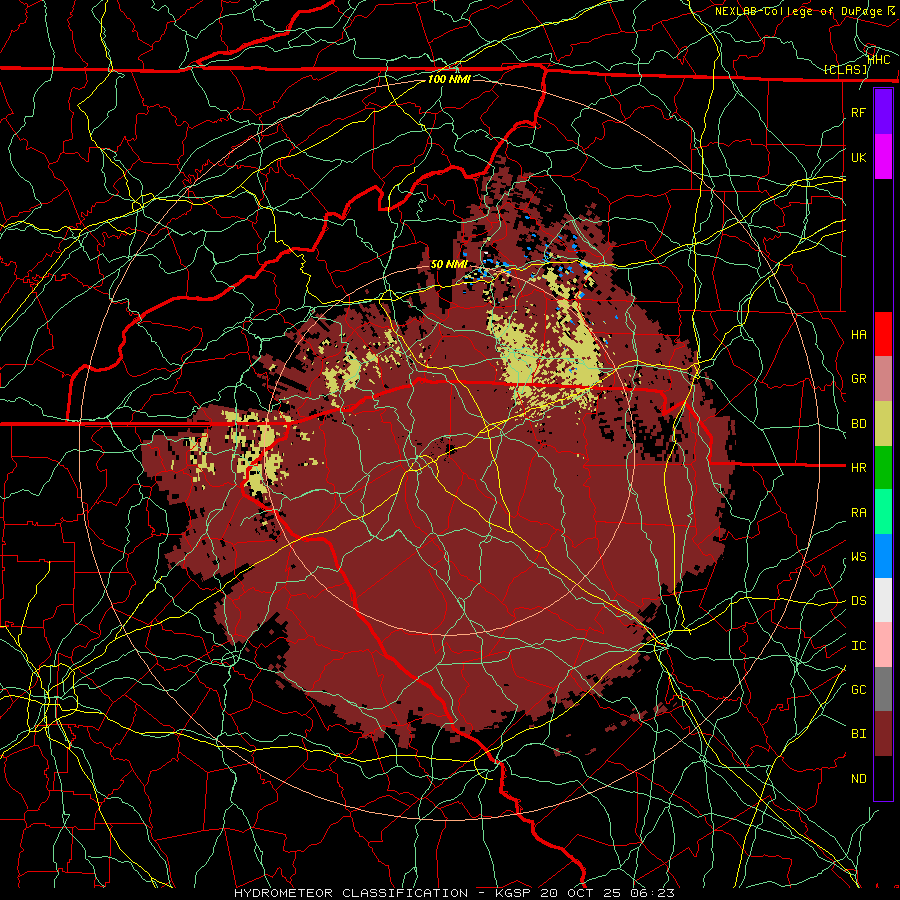Click the ND legend label
Image resolution: width=900 pixels, height=900 pixels.
[x=859, y=779]
